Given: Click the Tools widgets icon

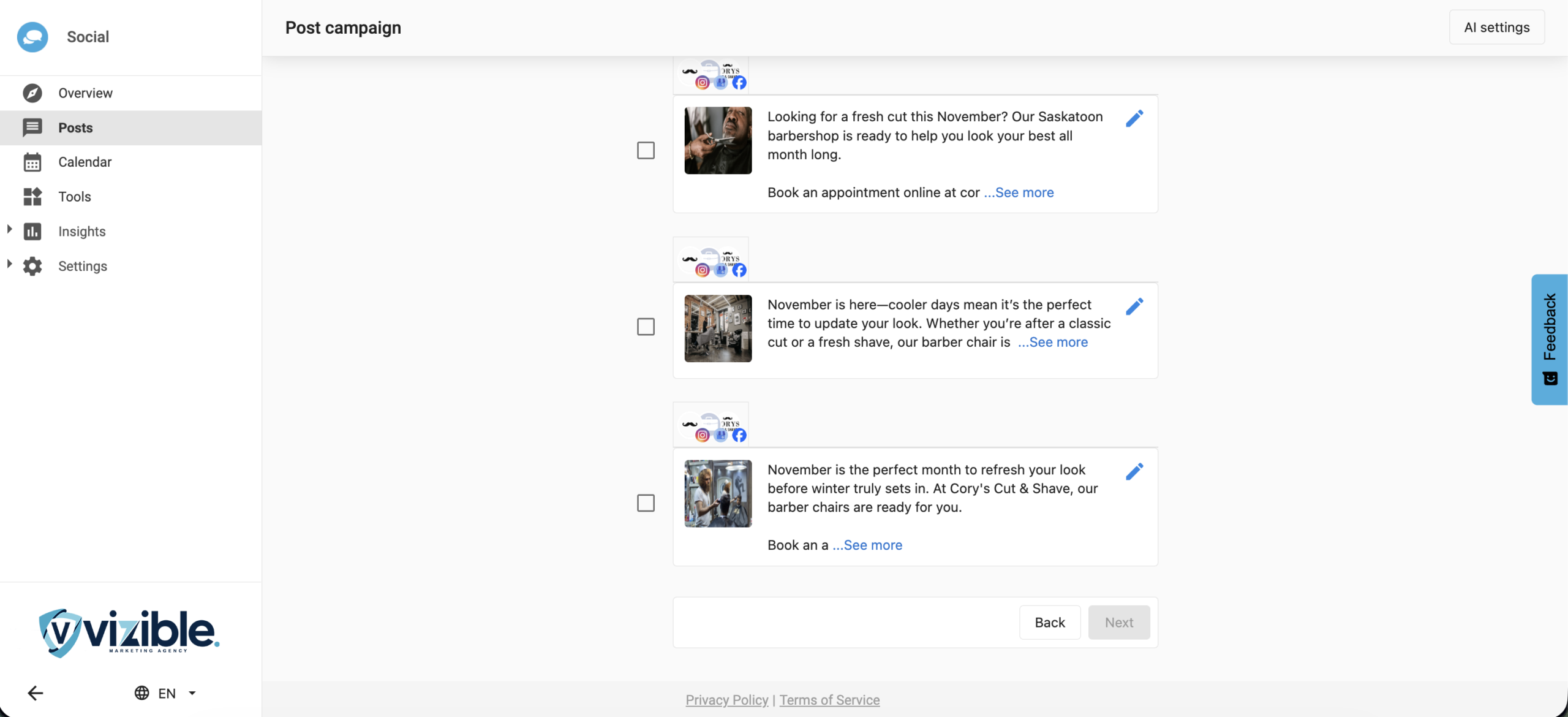Looking at the screenshot, I should [x=32, y=197].
